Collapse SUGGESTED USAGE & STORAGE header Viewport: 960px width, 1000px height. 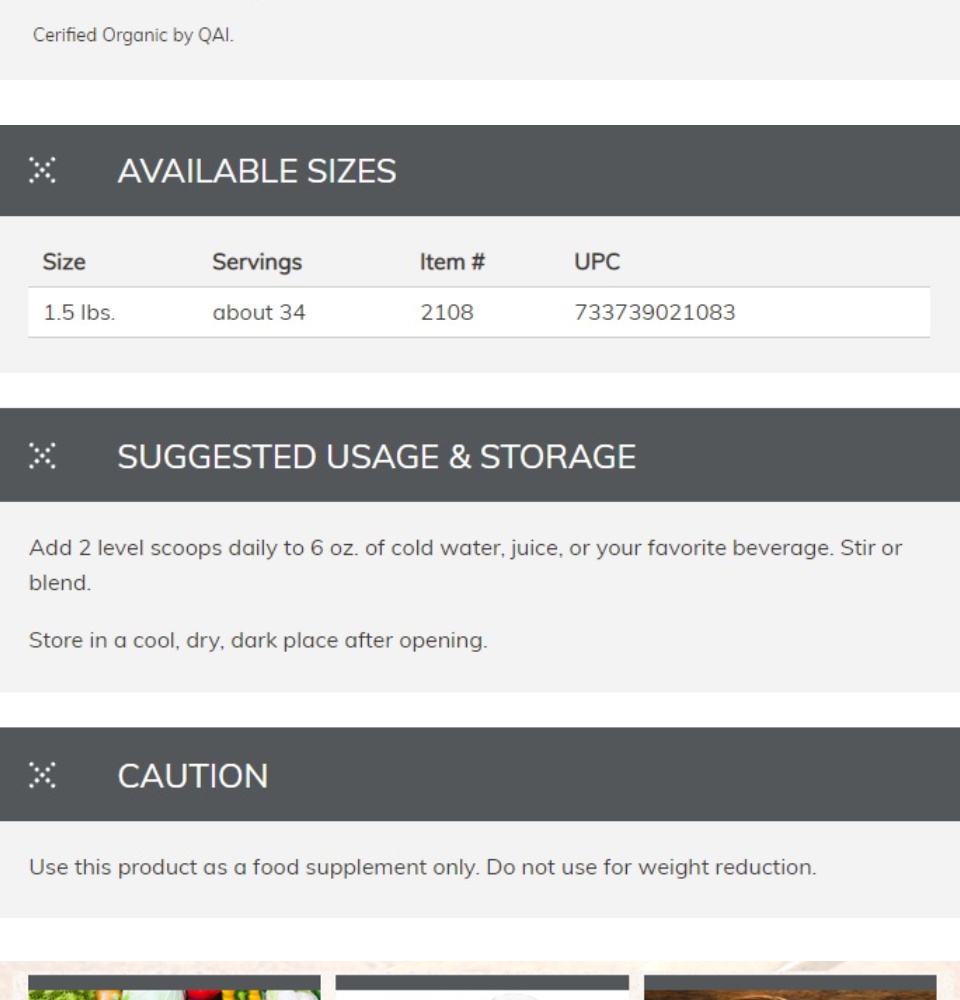click(480, 455)
